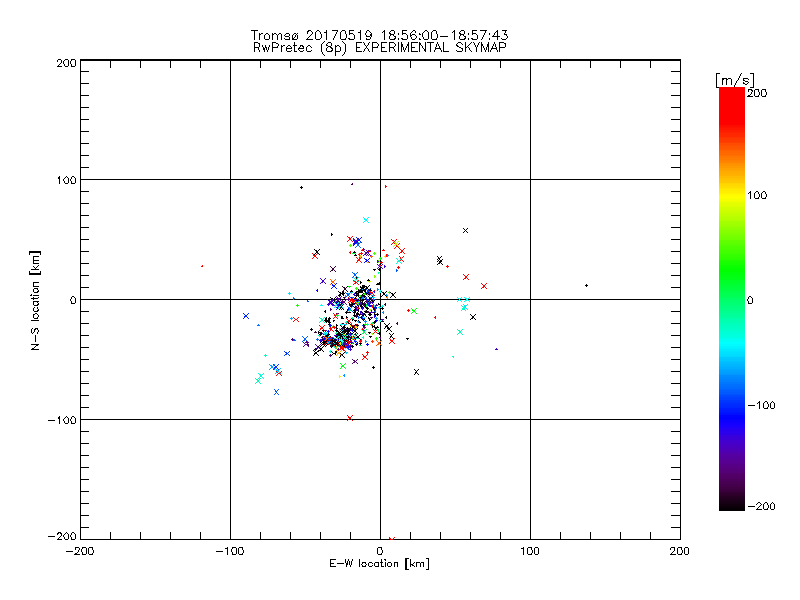The height and width of the screenshot is (600, 800).
Task: Click the subtitle 'RwPretec (8p) EXPERIMENTAL SKYMAP'
Action: 380,48
